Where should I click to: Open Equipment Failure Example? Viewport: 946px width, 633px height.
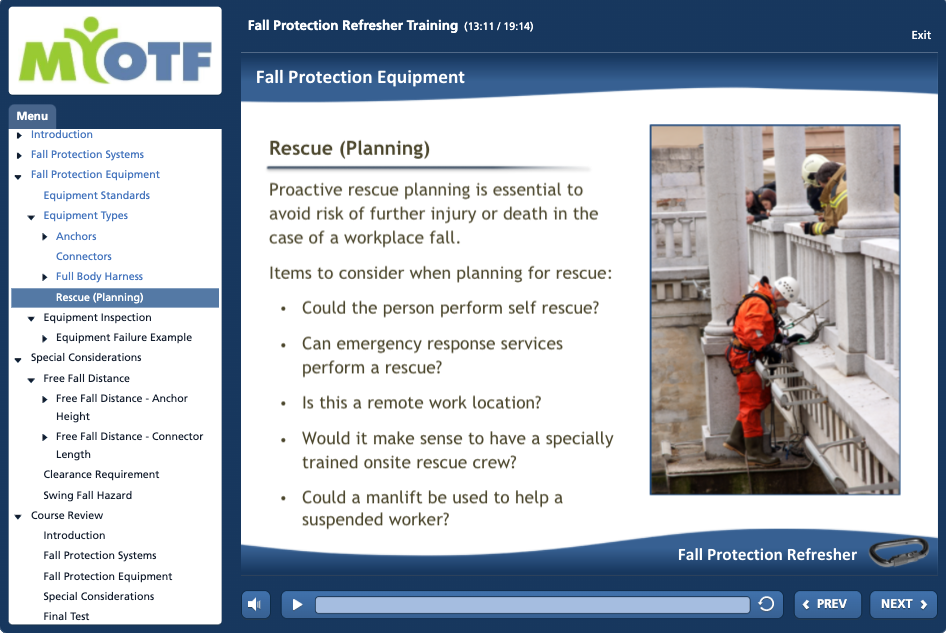pyautogui.click(x=124, y=337)
